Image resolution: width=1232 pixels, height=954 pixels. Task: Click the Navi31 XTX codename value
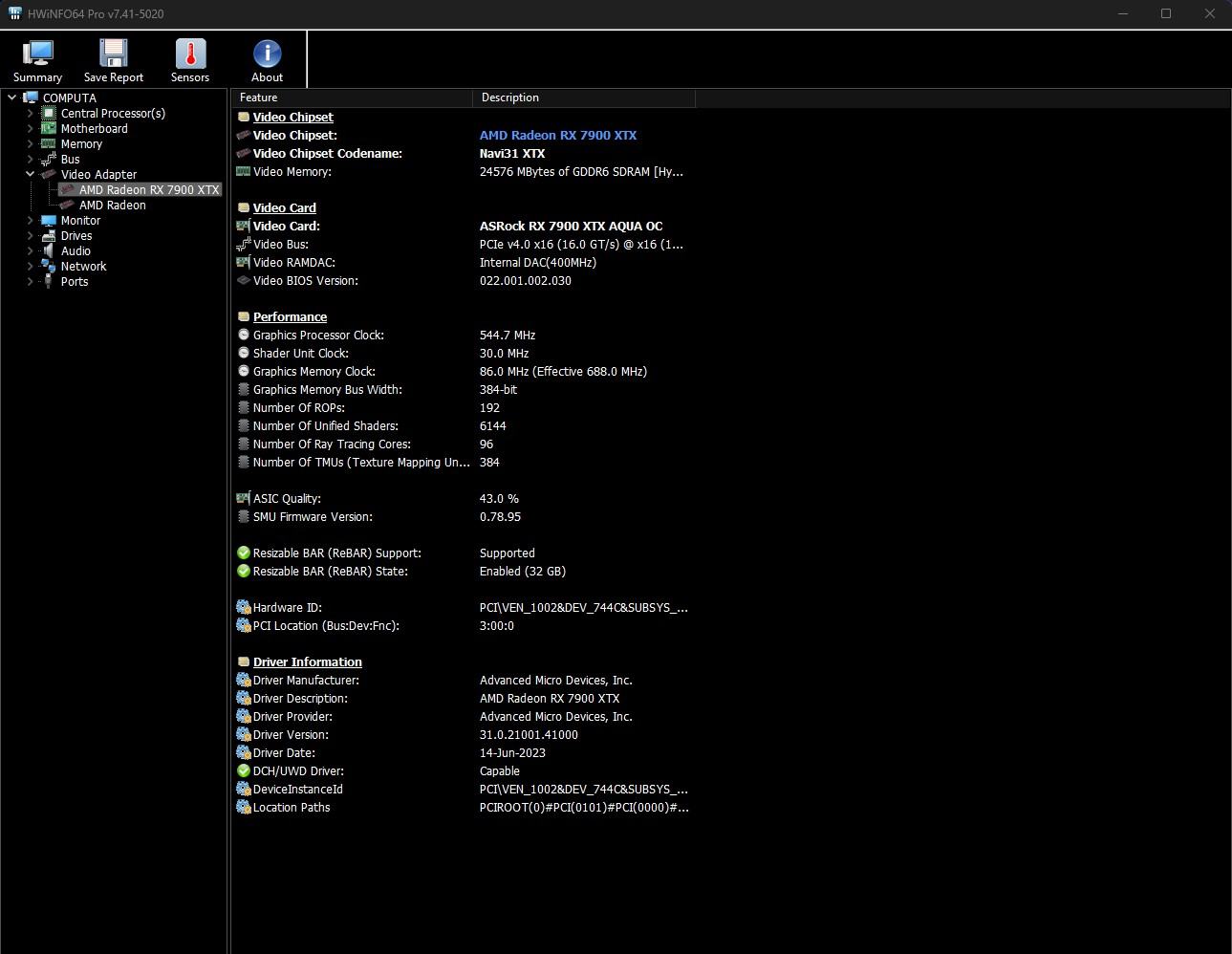coord(512,153)
